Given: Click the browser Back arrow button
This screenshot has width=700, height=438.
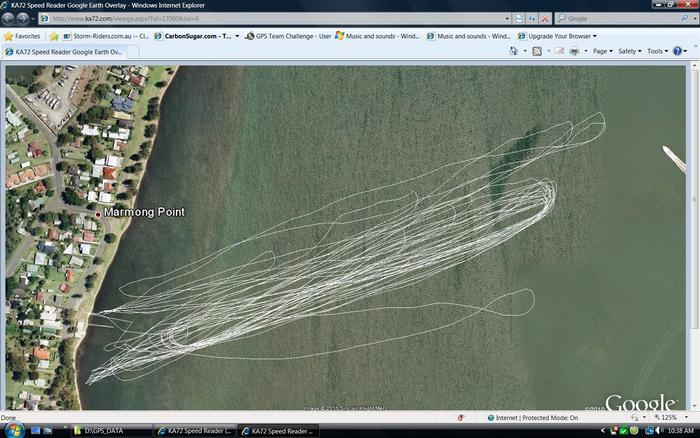Looking at the screenshot, I should 9,18.
